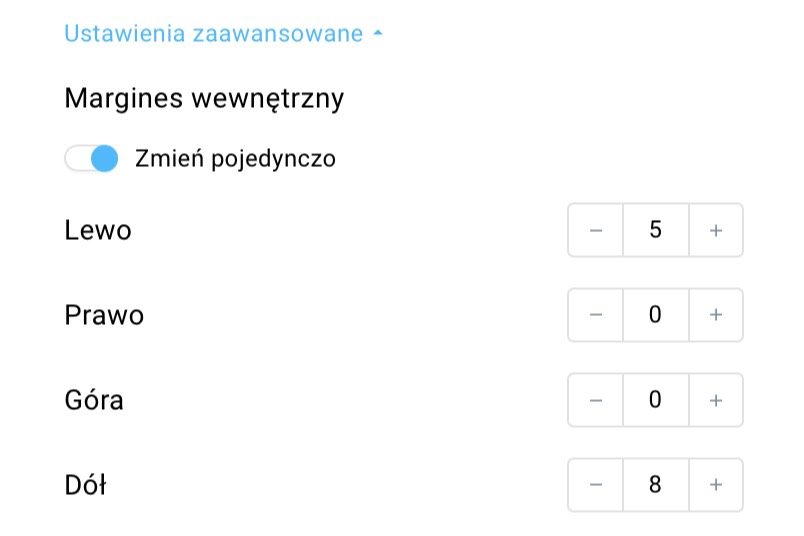Decrease the Prawo margin with minus
This screenshot has height=536, width=804.
coord(595,315)
